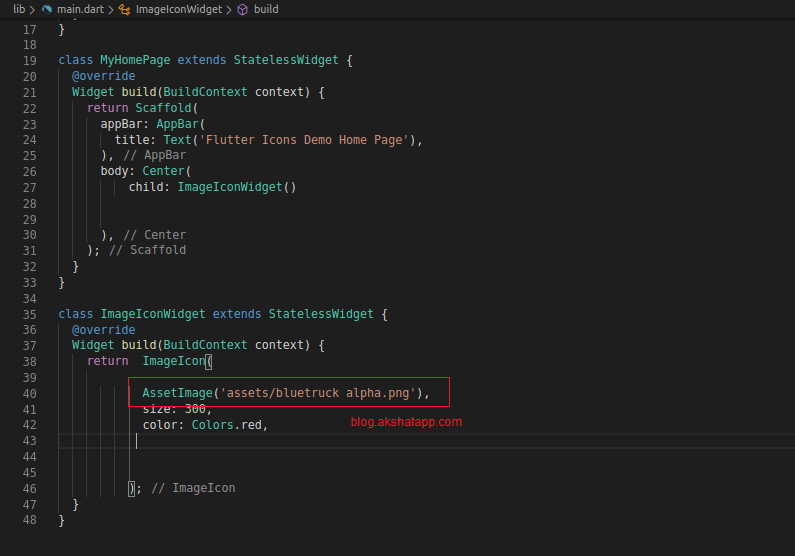Click the MyHomePage class name
This screenshot has height=556, width=795.
pyautogui.click(x=135, y=60)
